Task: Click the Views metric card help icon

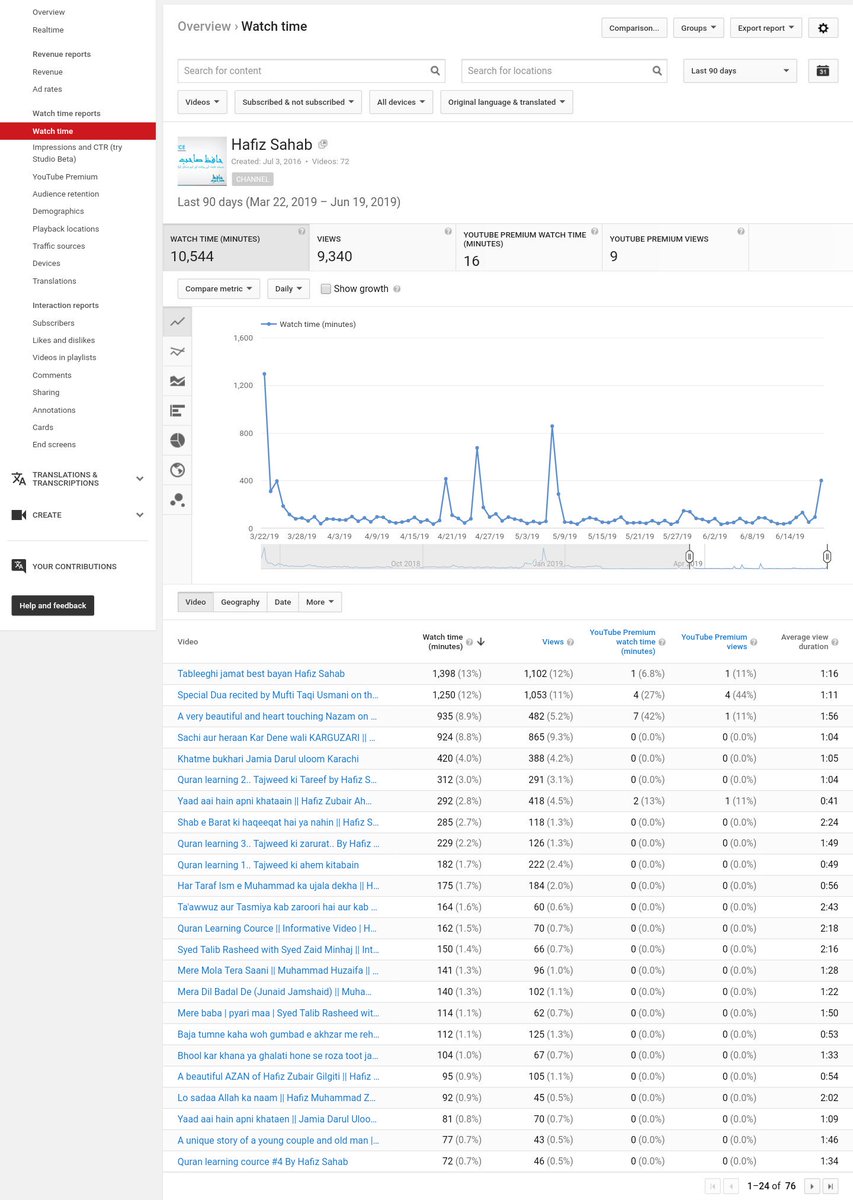Action: pyautogui.click(x=448, y=231)
